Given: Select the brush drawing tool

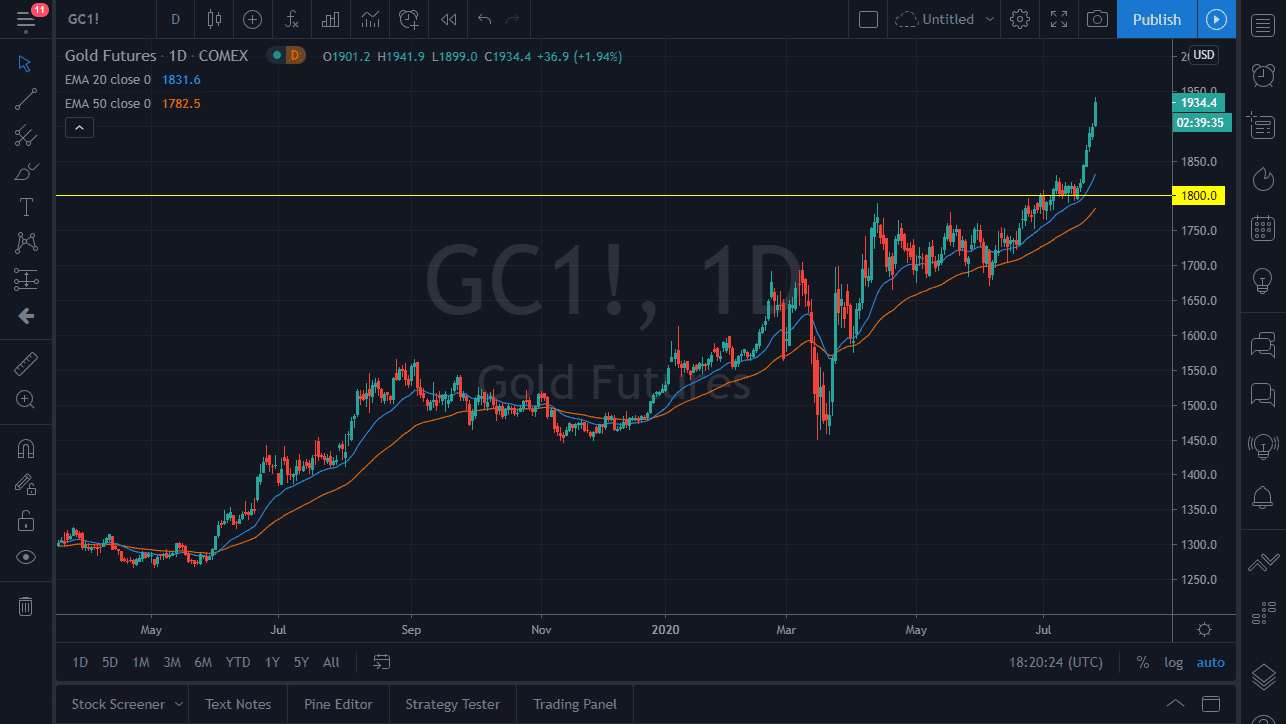Looking at the screenshot, I should click(26, 171).
